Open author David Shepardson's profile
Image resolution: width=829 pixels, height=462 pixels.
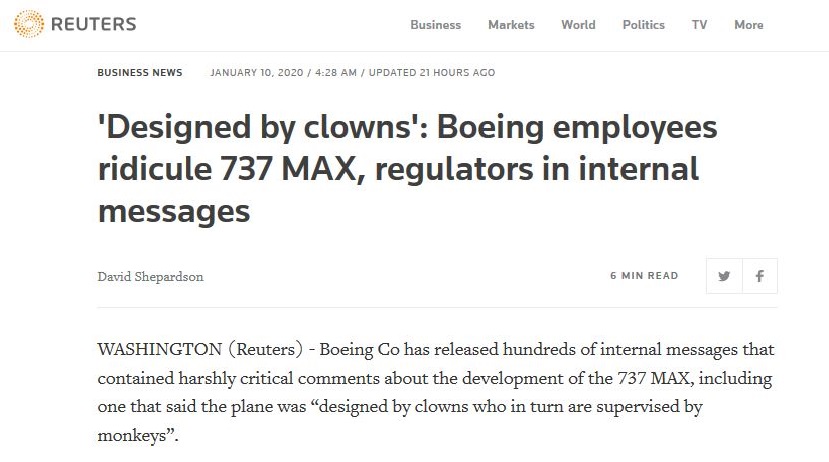point(150,277)
